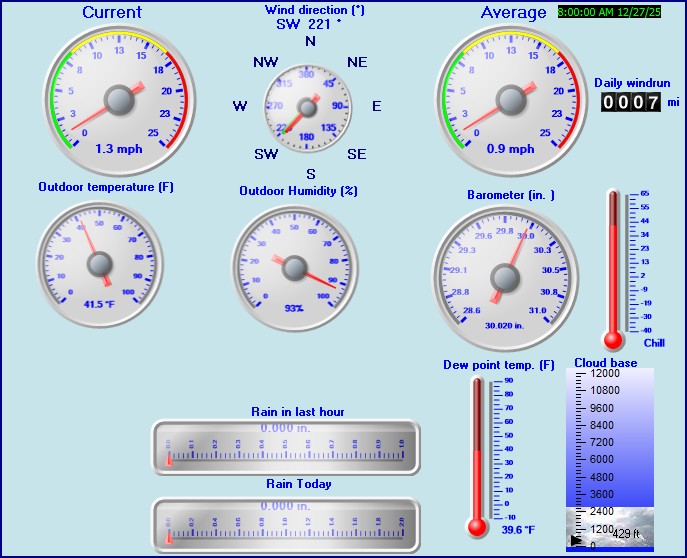Click the 'SW 221 °' reading
This screenshot has height=558, width=687.
pyautogui.click(x=308, y=24)
